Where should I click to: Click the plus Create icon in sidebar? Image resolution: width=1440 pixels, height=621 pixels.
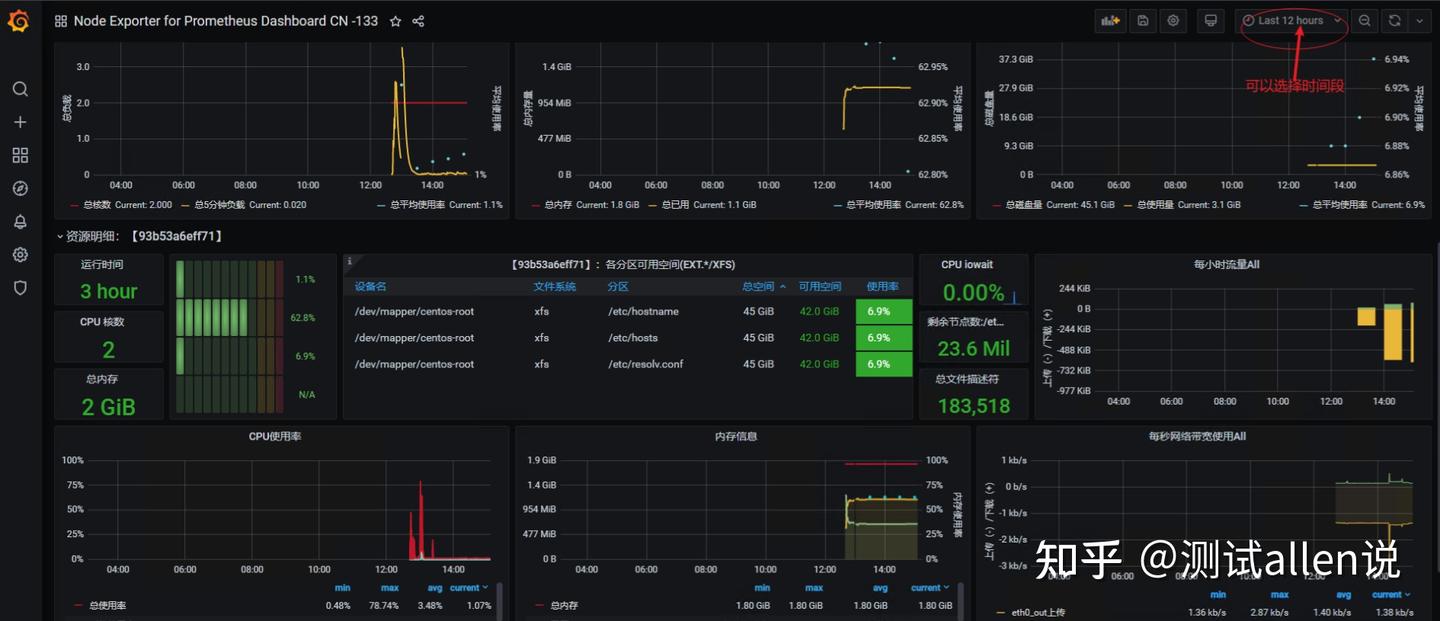tap(20, 122)
